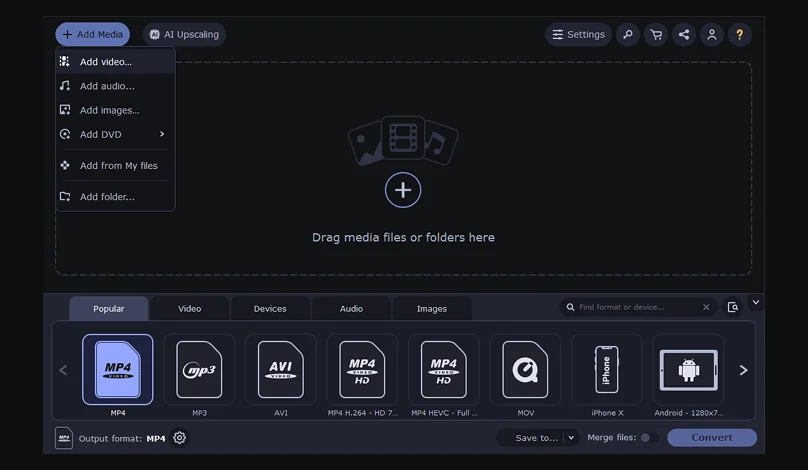808x470 pixels.
Task: Choose Add video from the menu
Action: pos(106,62)
